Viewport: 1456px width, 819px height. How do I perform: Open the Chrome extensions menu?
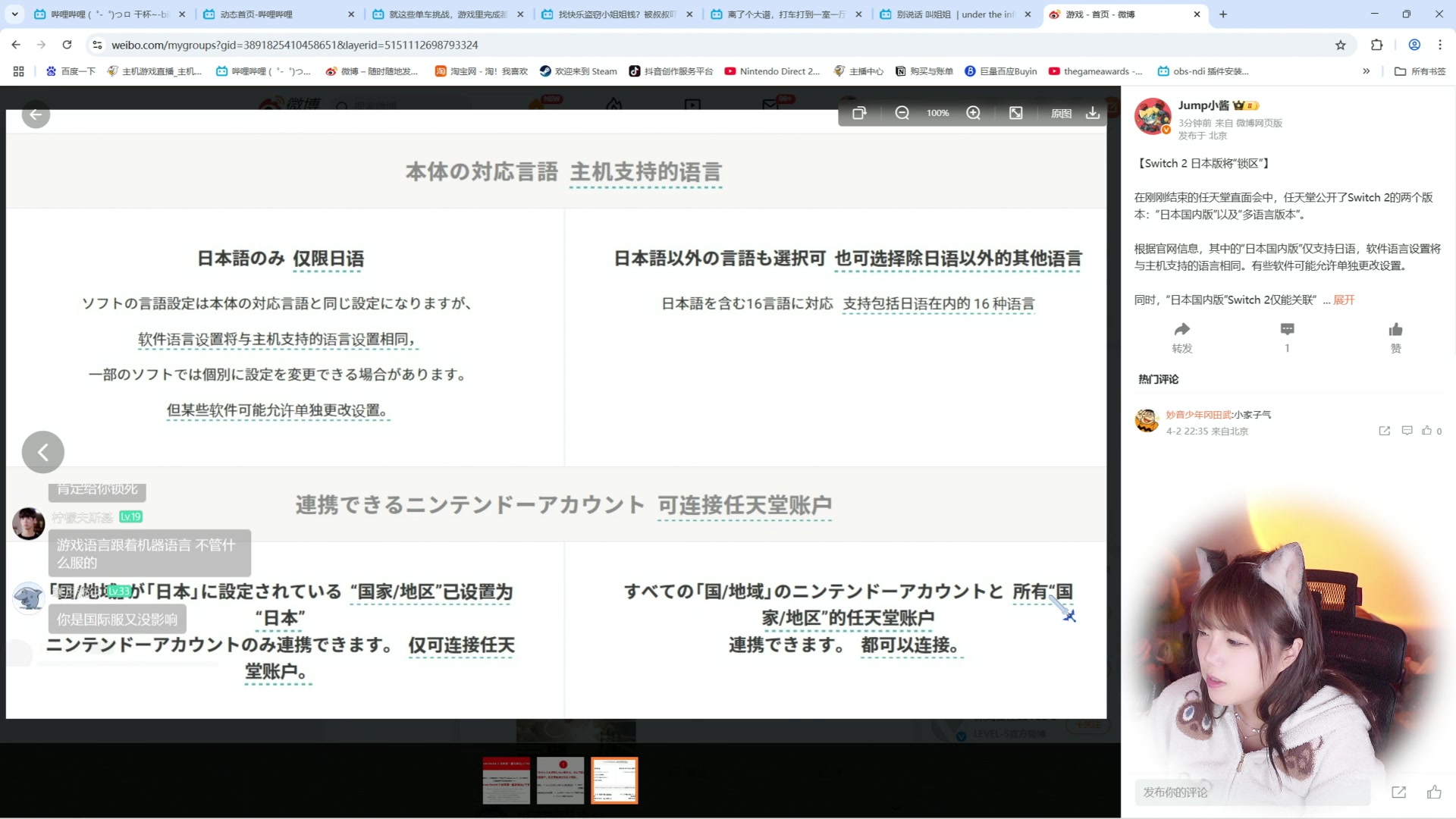[x=1377, y=45]
